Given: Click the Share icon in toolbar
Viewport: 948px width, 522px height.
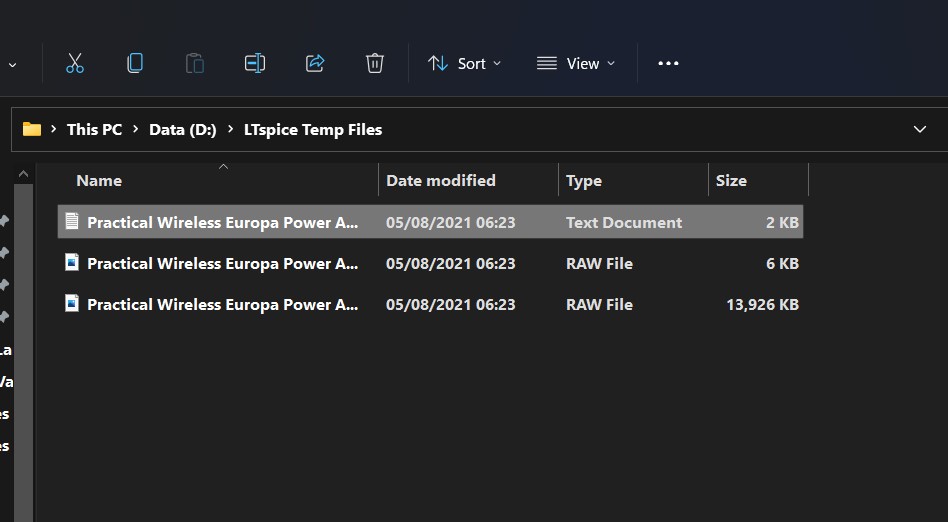Looking at the screenshot, I should pos(315,63).
